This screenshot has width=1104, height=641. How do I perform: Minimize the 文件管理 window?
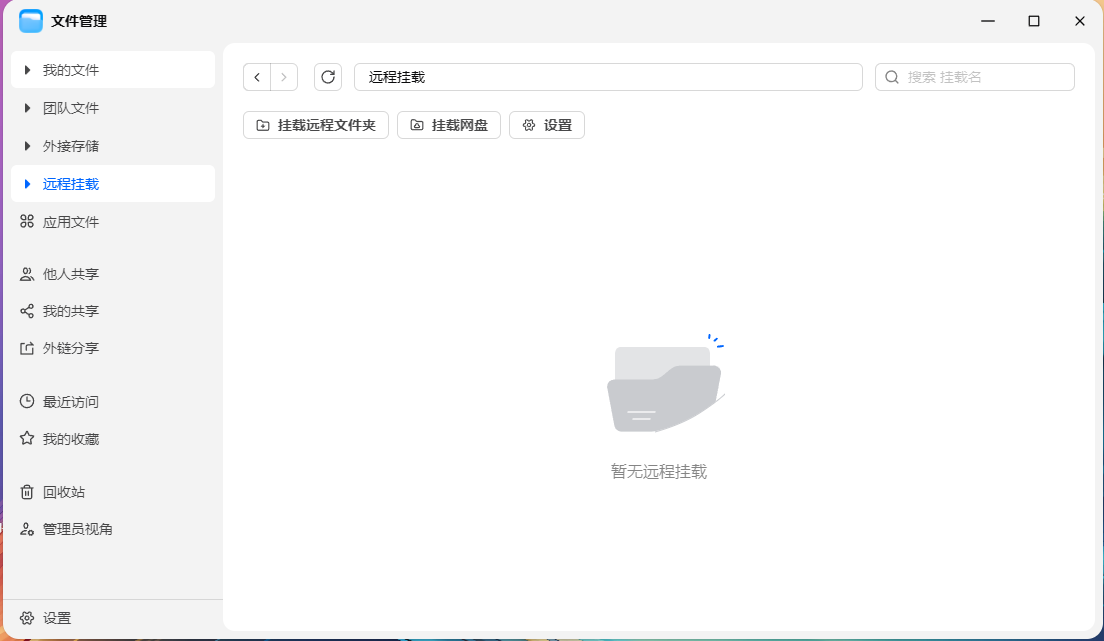(x=988, y=21)
